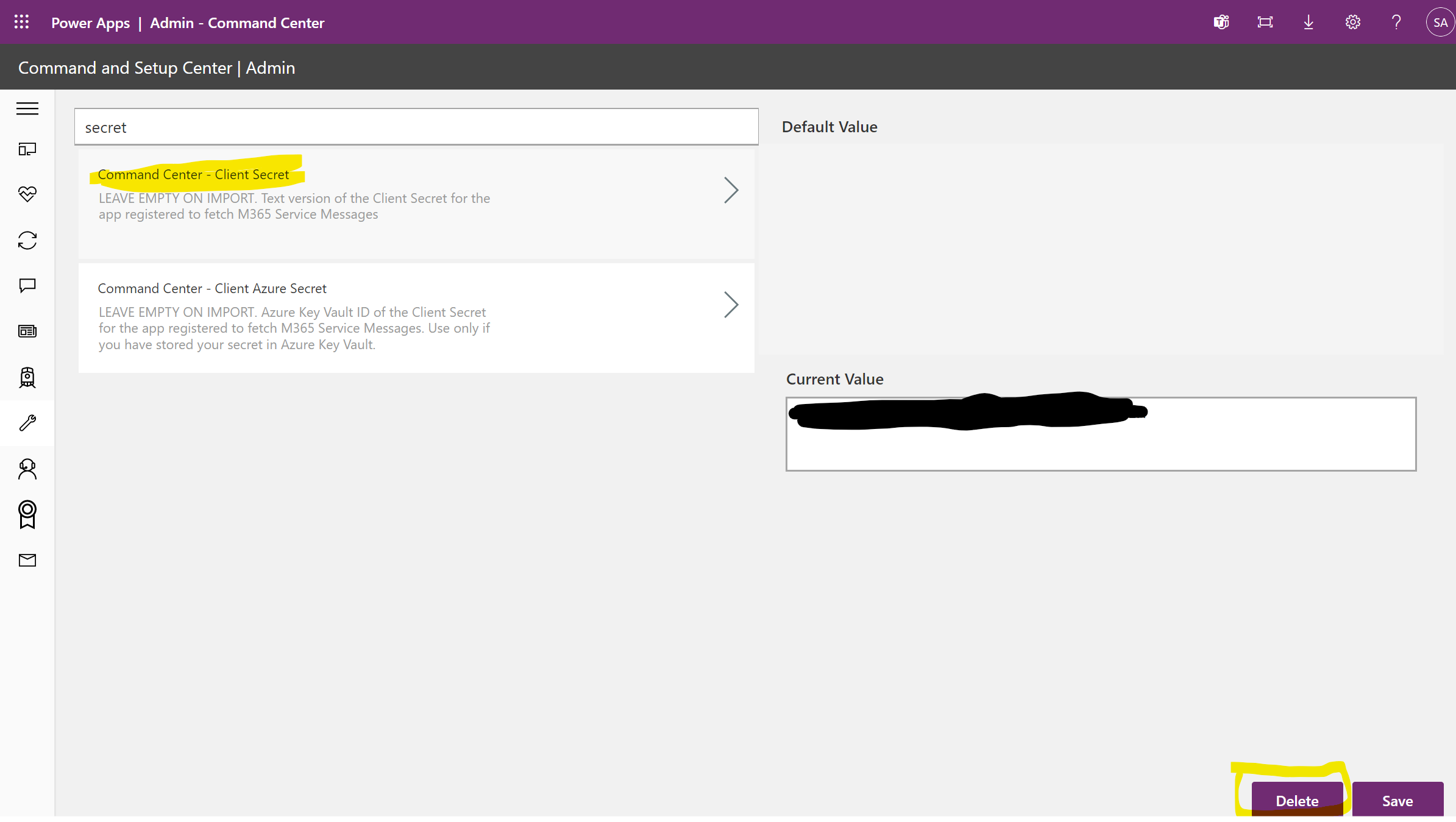This screenshot has width=1456, height=822.
Task: Click the sync/refresh icon in the sidebar
Action: pos(27,241)
